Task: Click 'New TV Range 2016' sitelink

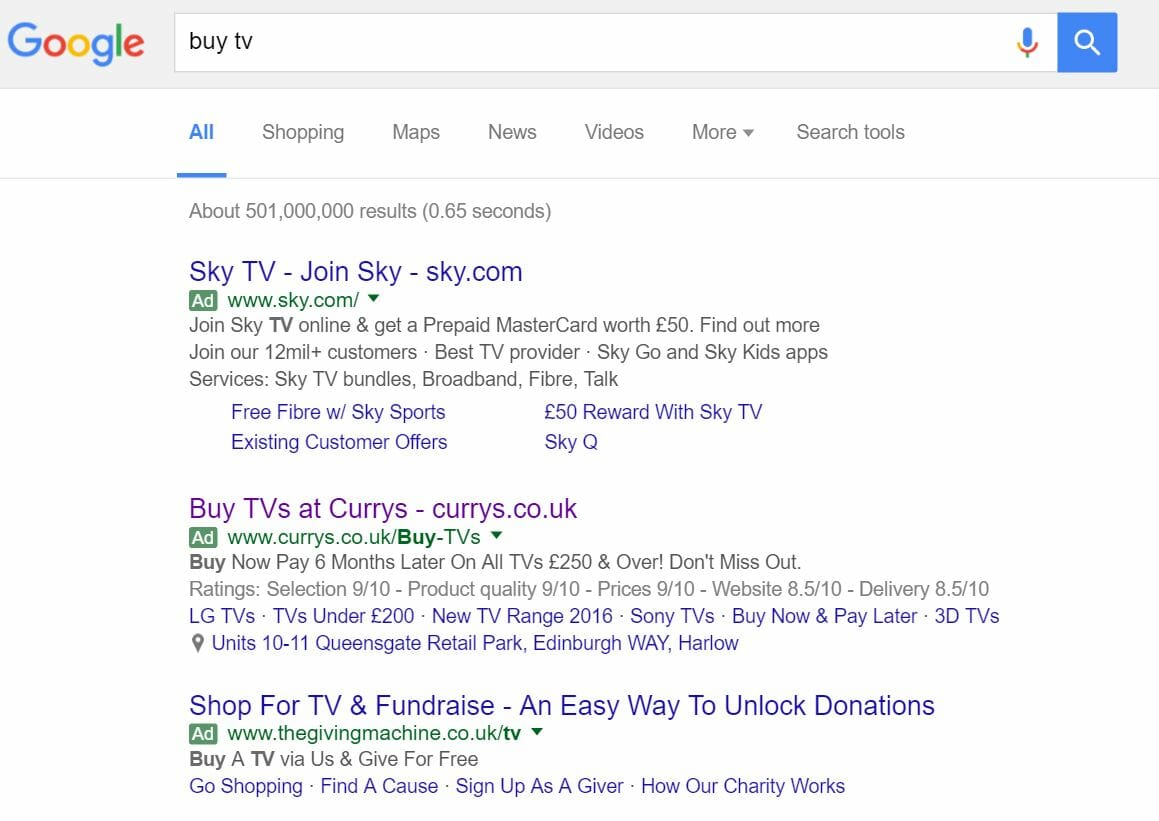Action: pyautogui.click(x=523, y=616)
